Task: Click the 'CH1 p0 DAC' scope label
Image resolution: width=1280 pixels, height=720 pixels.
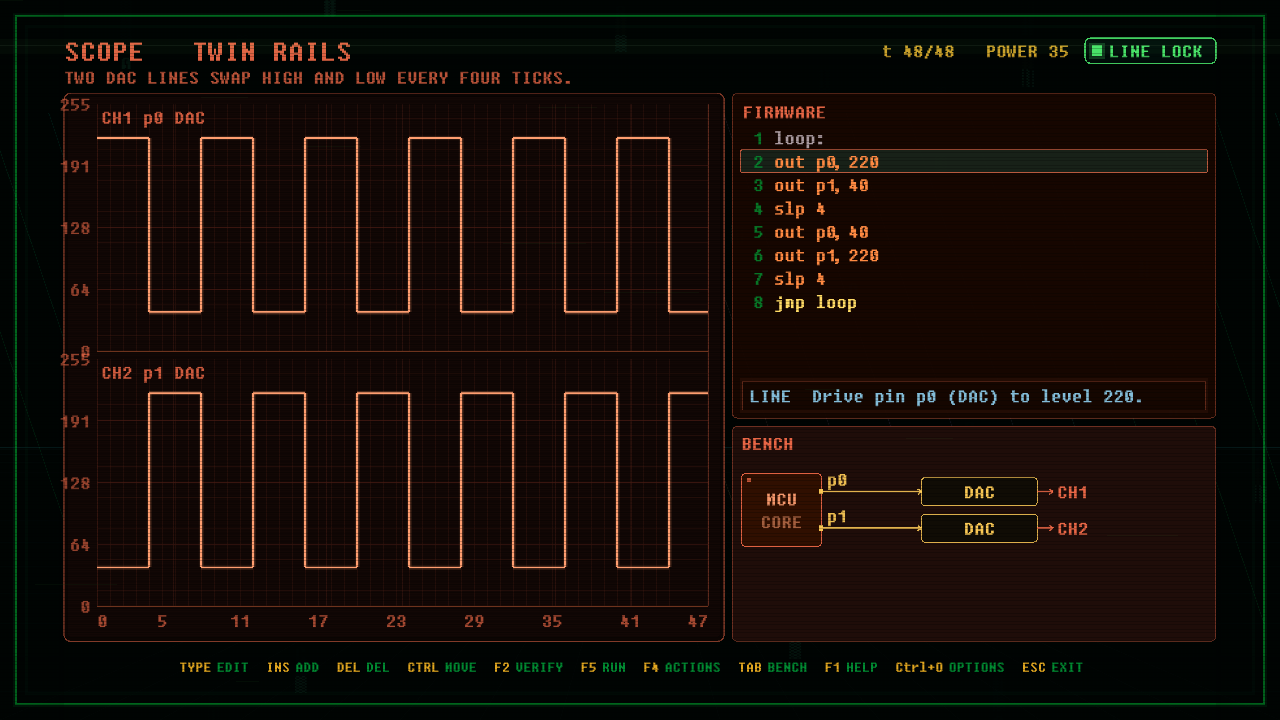Action: (x=153, y=118)
